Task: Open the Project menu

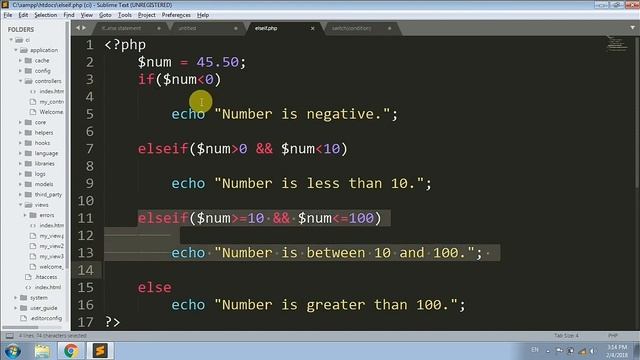Action: pyautogui.click(x=147, y=15)
